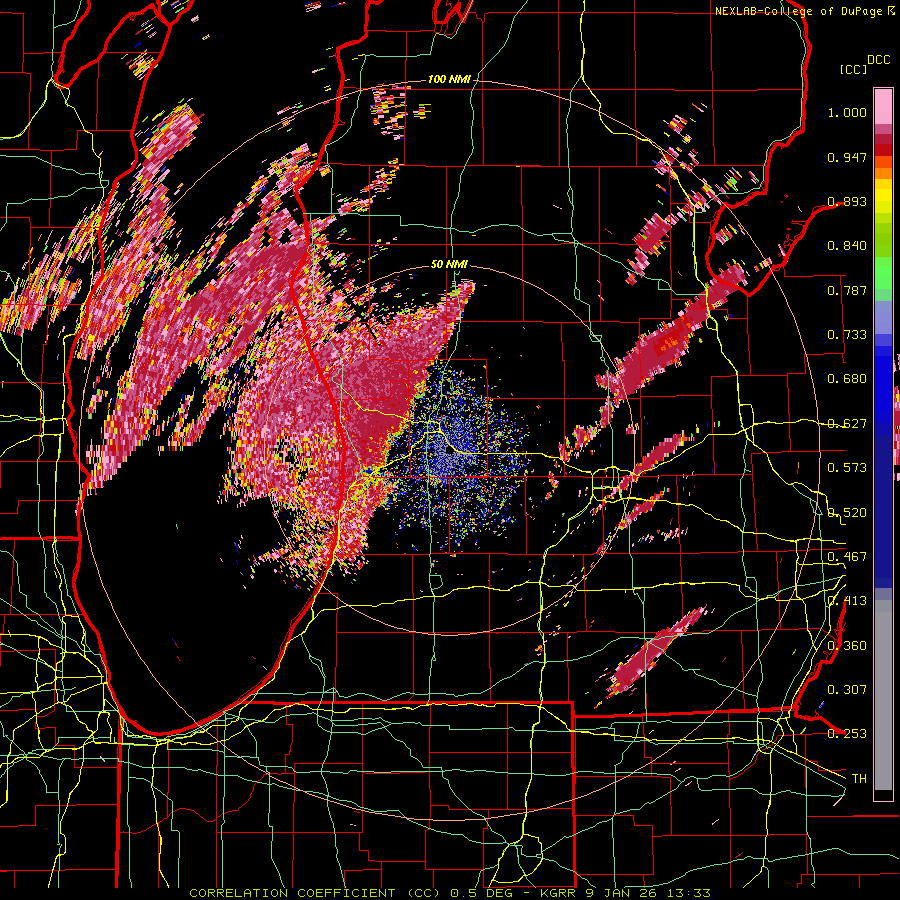Click the NEXLAB-College of DuPage label
Screen dimensions: 900x900
pos(799,11)
